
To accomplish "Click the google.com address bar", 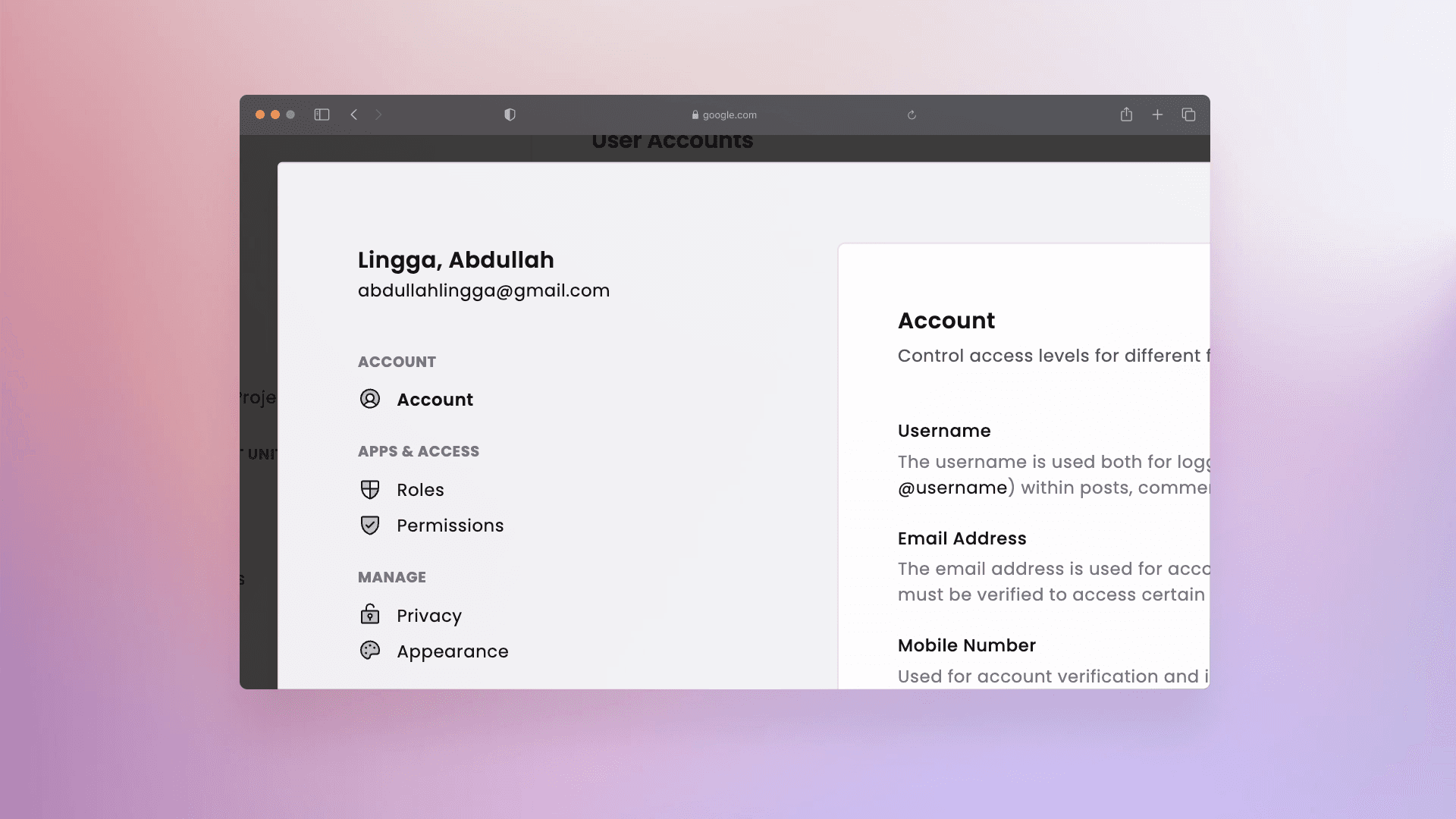I will click(x=724, y=115).
